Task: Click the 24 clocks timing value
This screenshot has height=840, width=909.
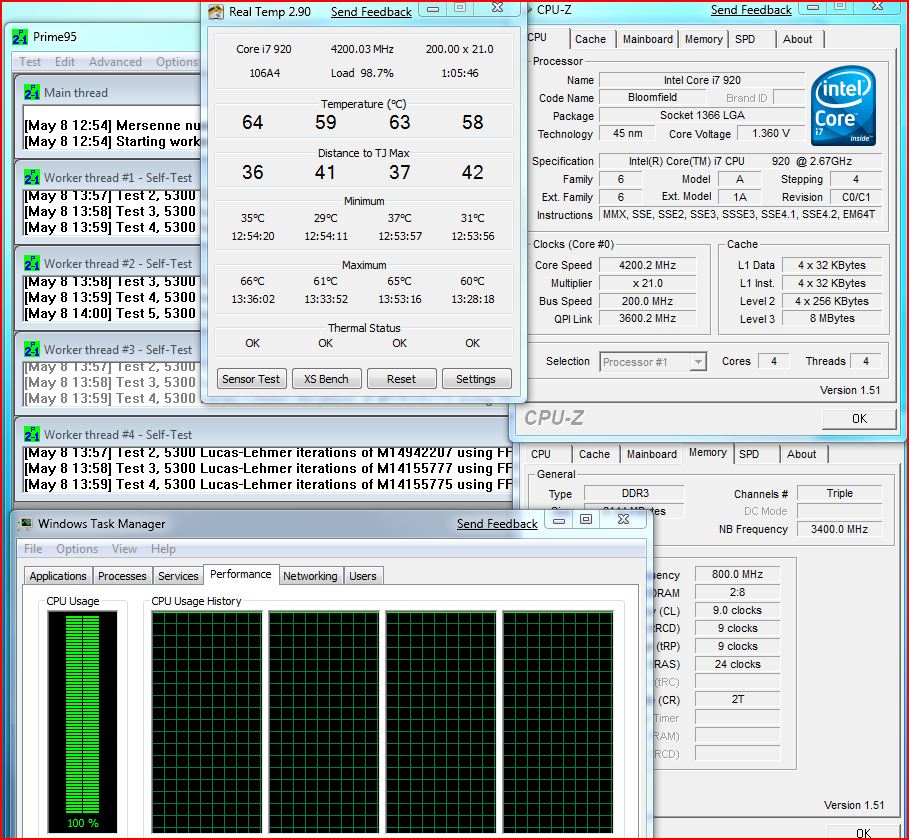Action: (x=737, y=664)
